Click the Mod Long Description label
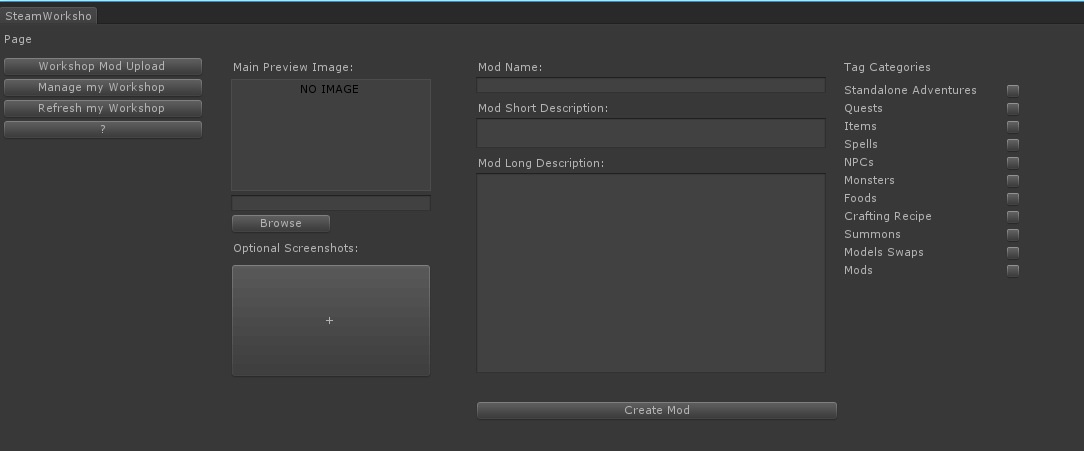1084x451 pixels. (x=541, y=163)
